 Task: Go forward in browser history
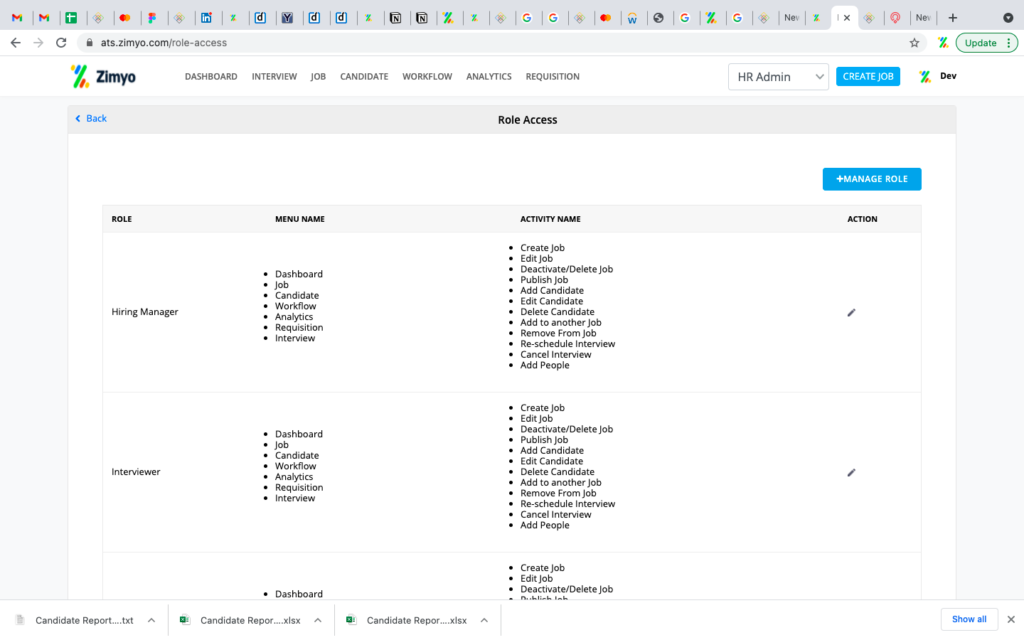[39, 42]
